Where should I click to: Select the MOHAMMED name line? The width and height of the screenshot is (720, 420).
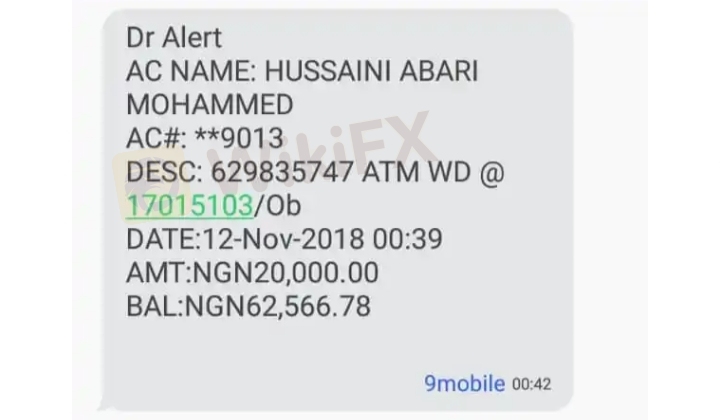(x=209, y=105)
